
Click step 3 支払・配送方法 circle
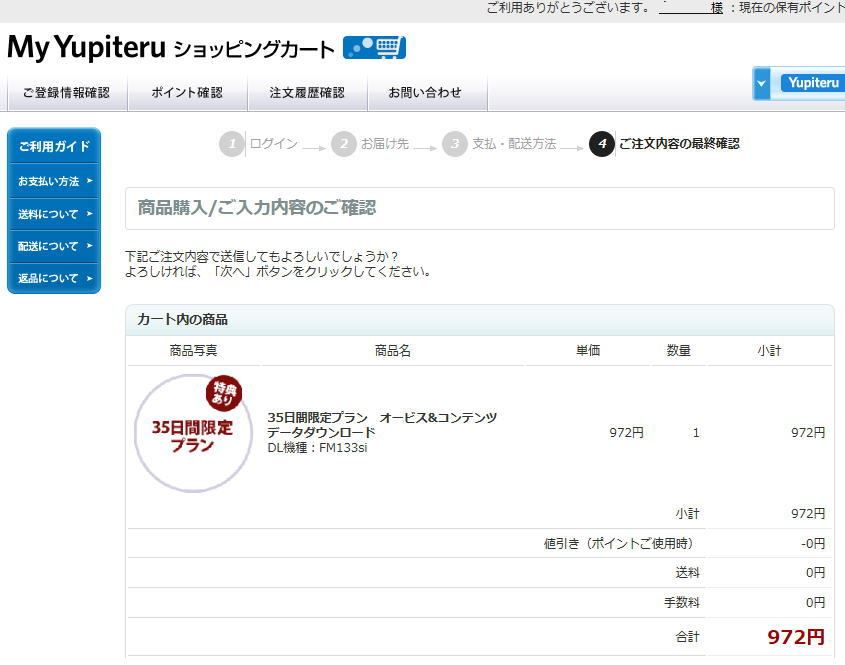455,144
